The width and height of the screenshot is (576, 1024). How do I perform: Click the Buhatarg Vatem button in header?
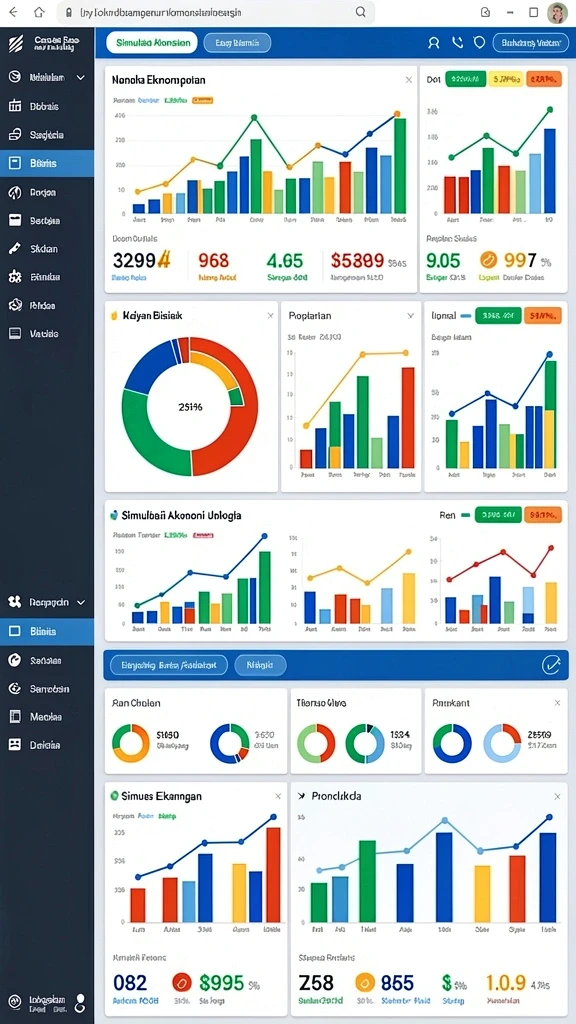531,43
